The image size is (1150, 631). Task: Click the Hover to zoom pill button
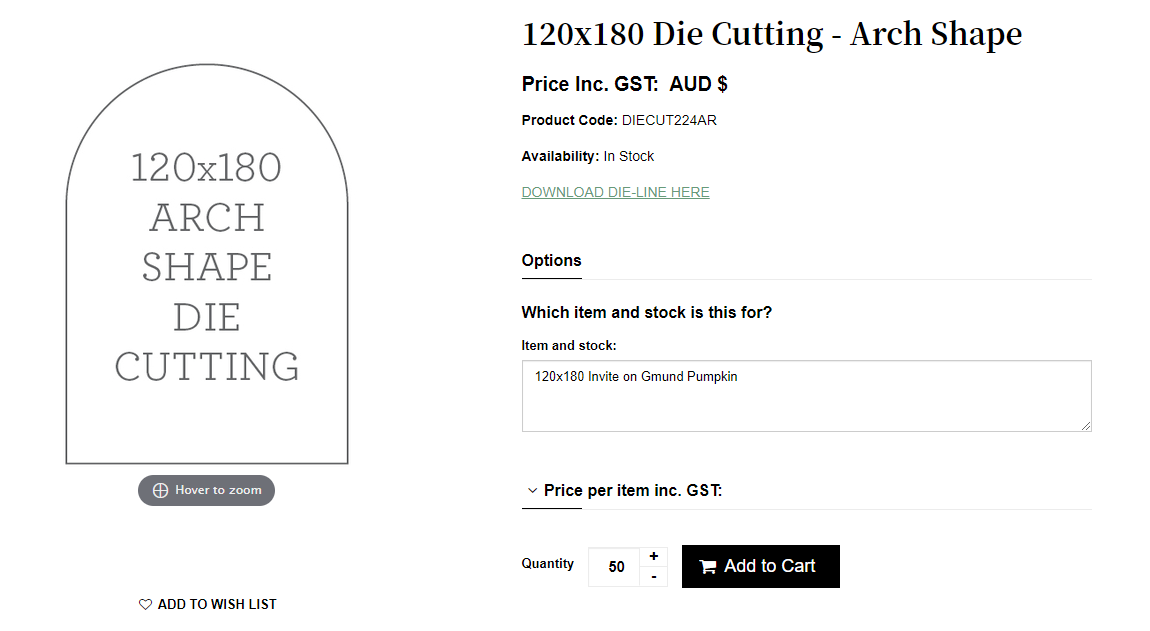pyautogui.click(x=206, y=490)
